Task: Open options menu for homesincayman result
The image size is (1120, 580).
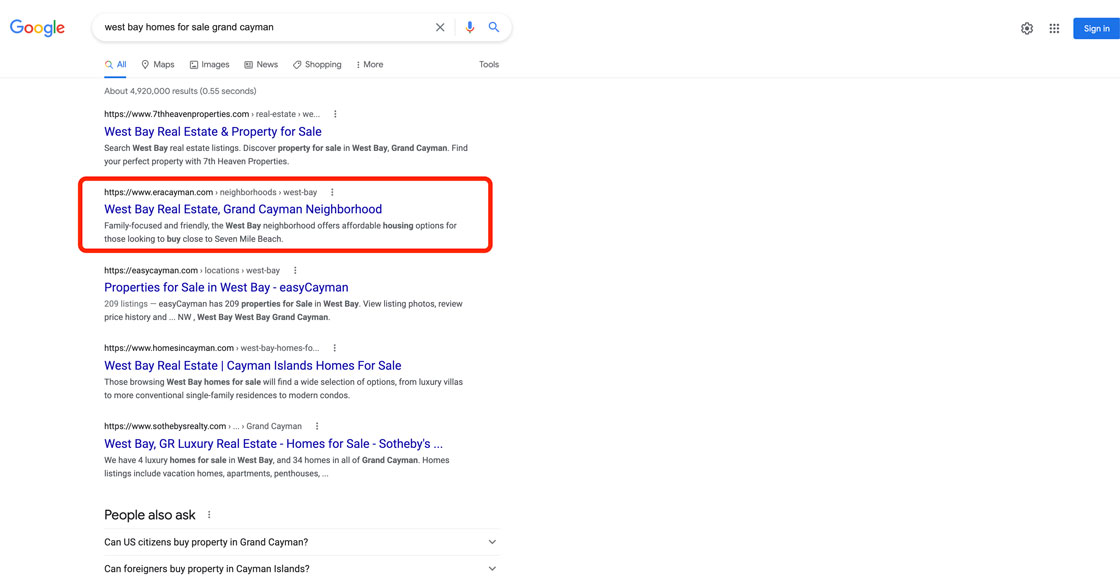Action: [335, 348]
